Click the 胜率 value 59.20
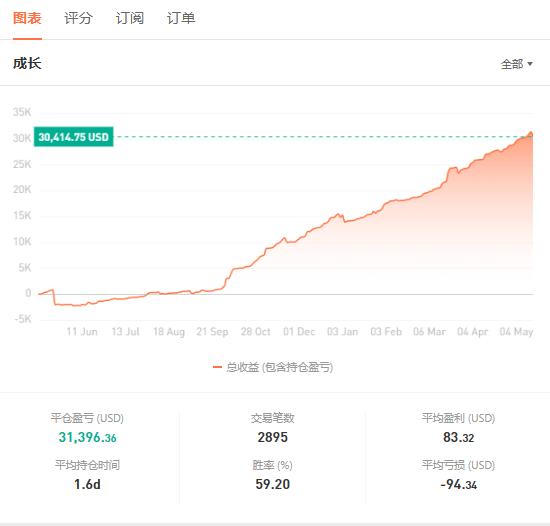Image resolution: width=550 pixels, height=526 pixels. [x=273, y=484]
